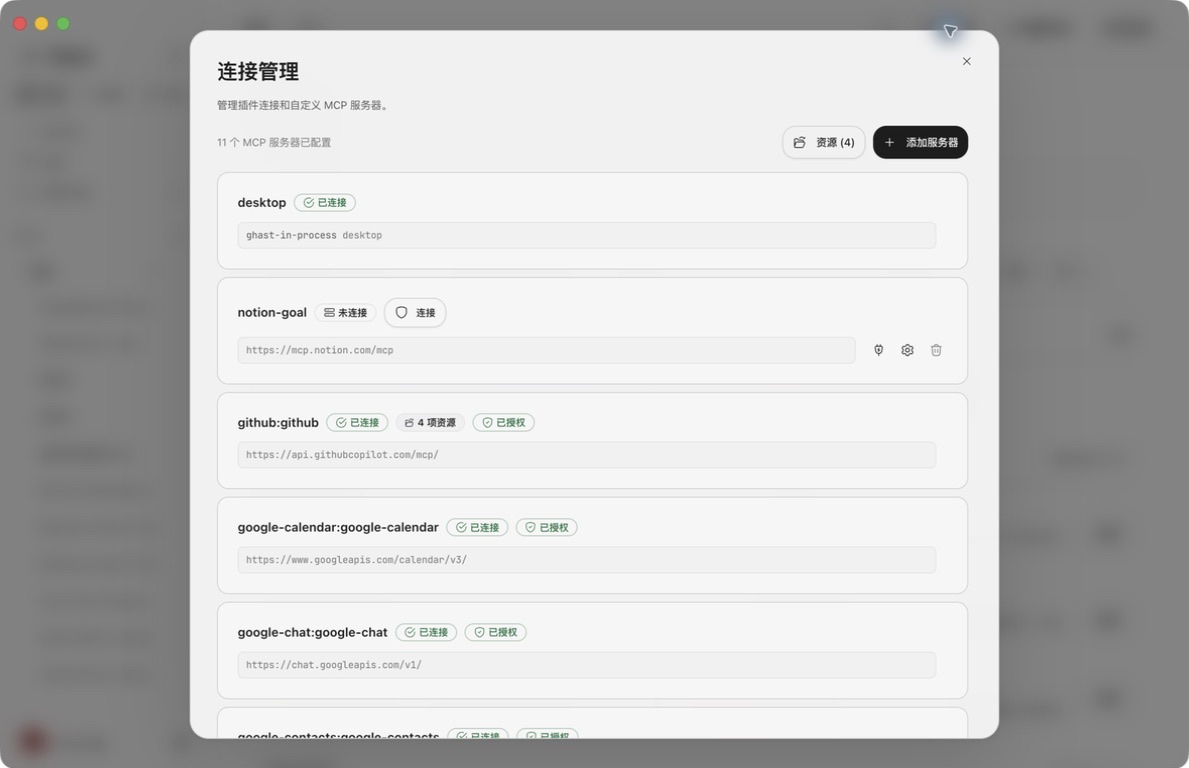The width and height of the screenshot is (1189, 768).
Task: Click the 4 项资源 badge on github:github
Action: click(x=430, y=422)
